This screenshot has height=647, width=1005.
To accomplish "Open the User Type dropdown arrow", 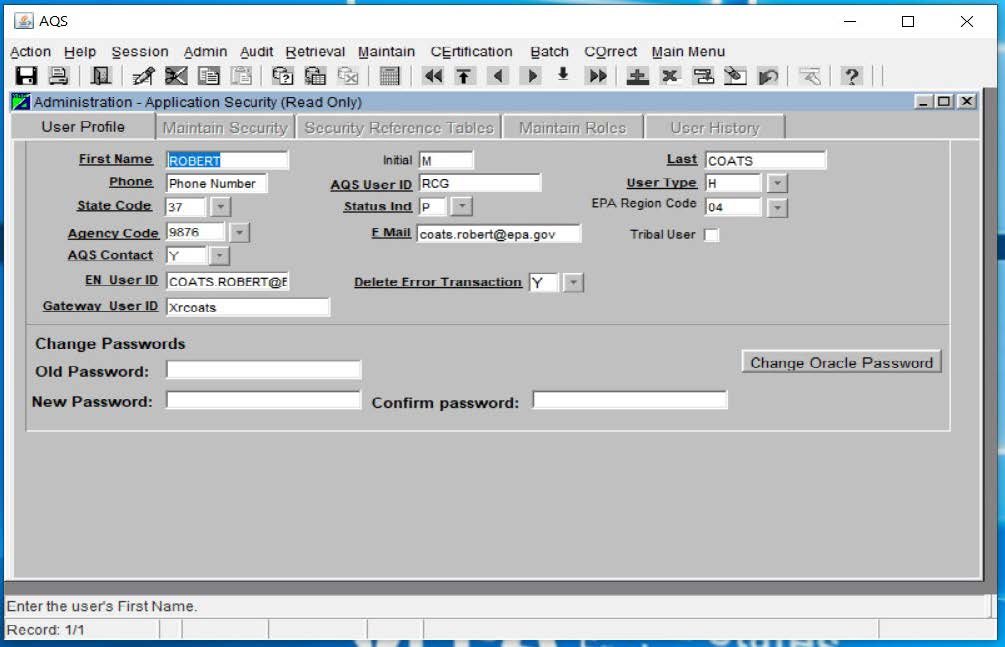I will (777, 184).
